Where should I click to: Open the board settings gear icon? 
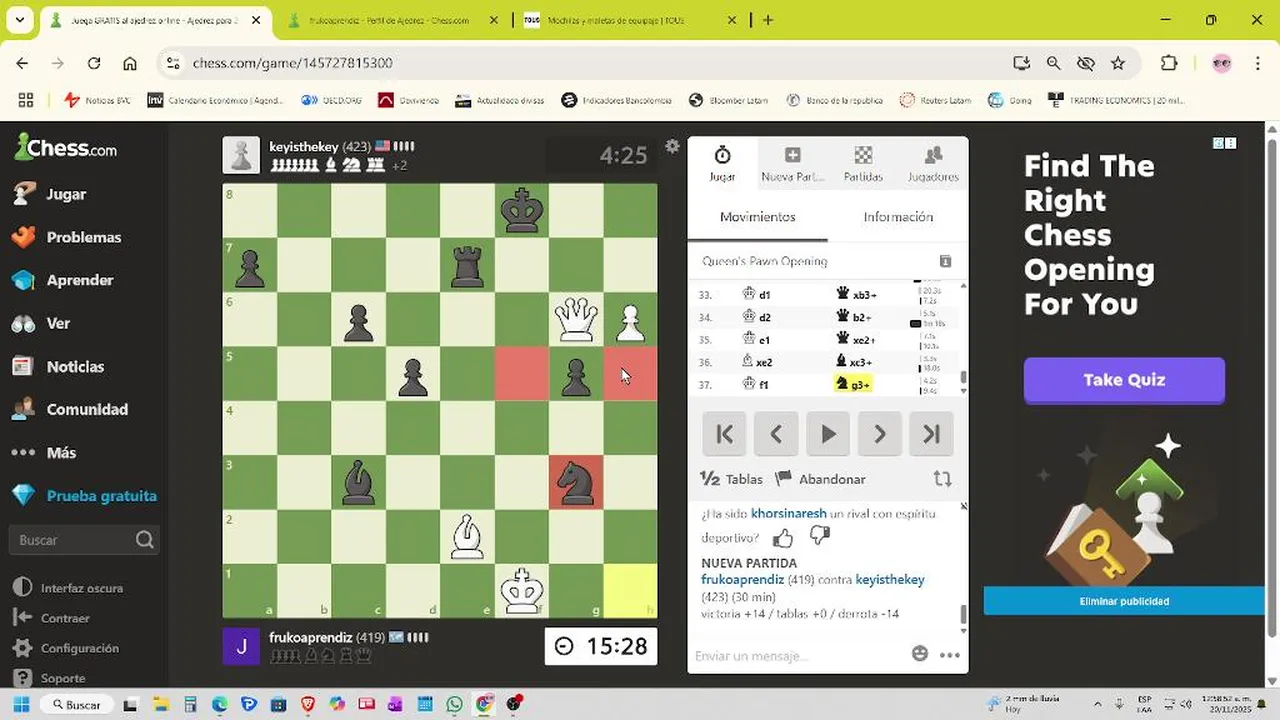(x=672, y=146)
